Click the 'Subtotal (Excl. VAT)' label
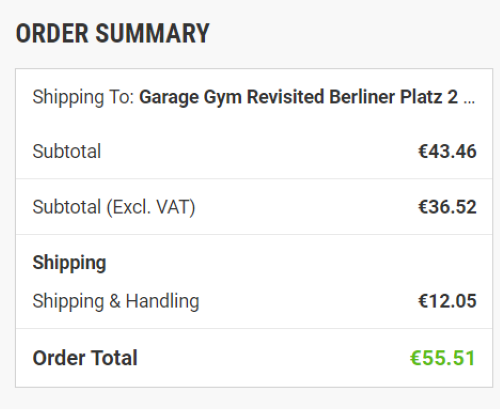500x420 pixels. pyautogui.click(x=114, y=207)
